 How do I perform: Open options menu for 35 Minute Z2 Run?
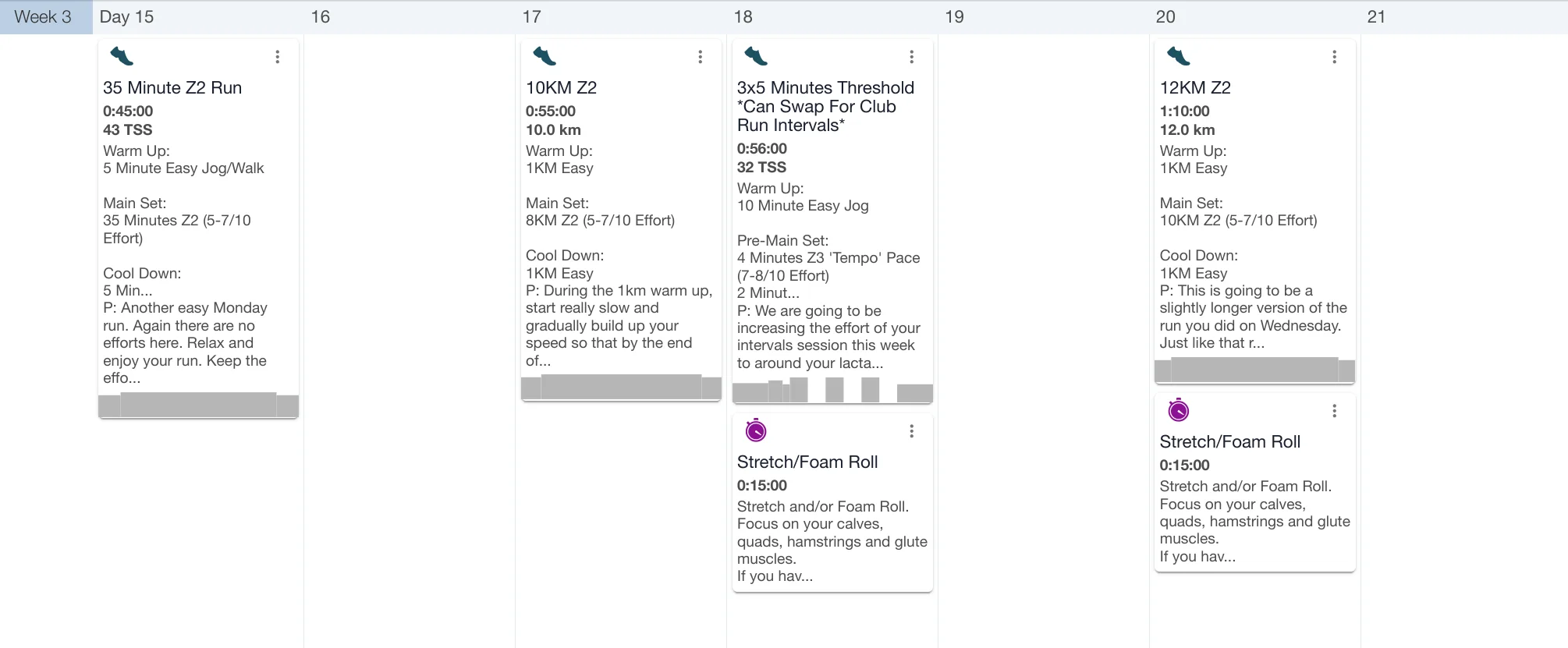click(x=278, y=57)
